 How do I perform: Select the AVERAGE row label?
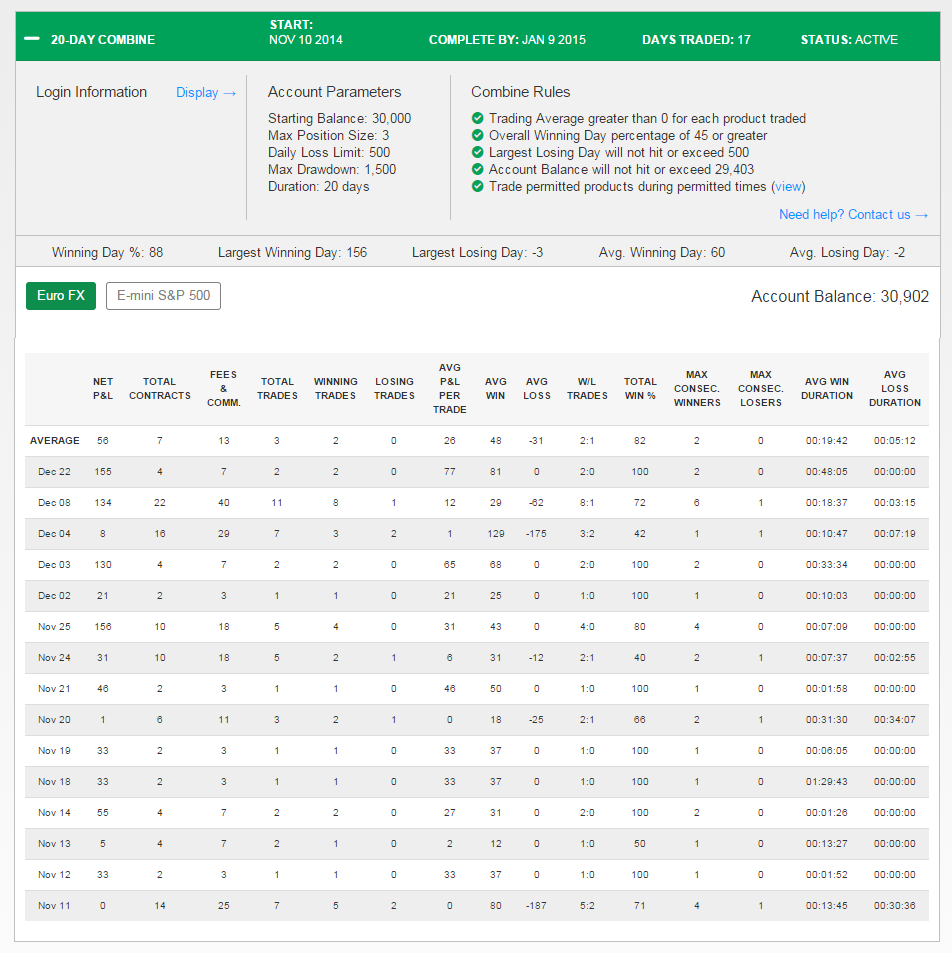(55, 441)
